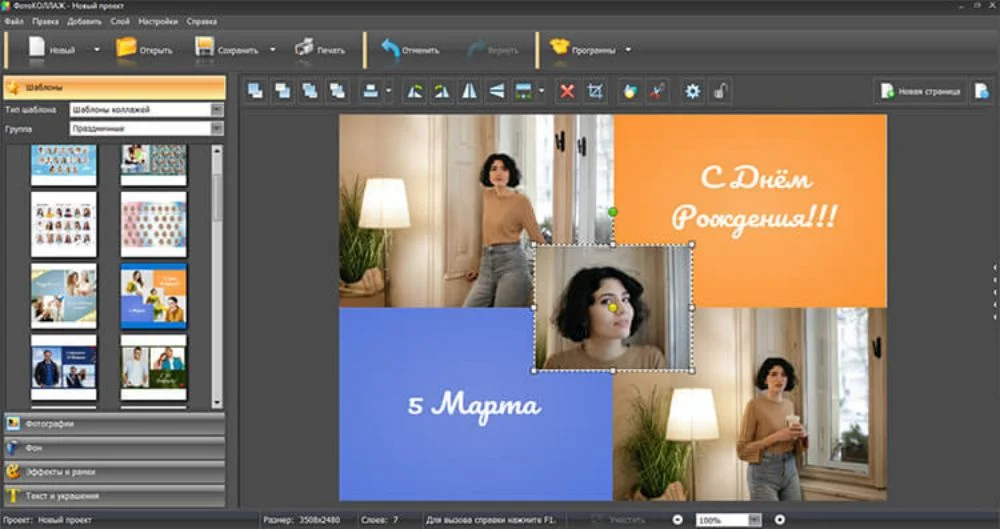Expand the Эффекты и рамки panel
Screen dimensions: 1000x529
coord(112,470)
